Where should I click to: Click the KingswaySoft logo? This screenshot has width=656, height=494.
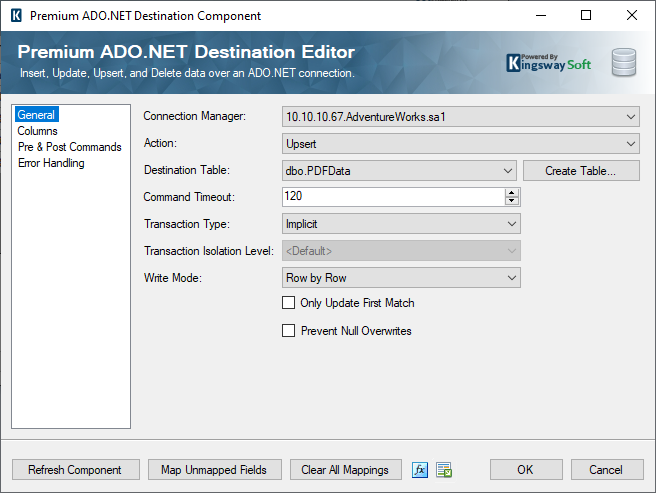548,63
